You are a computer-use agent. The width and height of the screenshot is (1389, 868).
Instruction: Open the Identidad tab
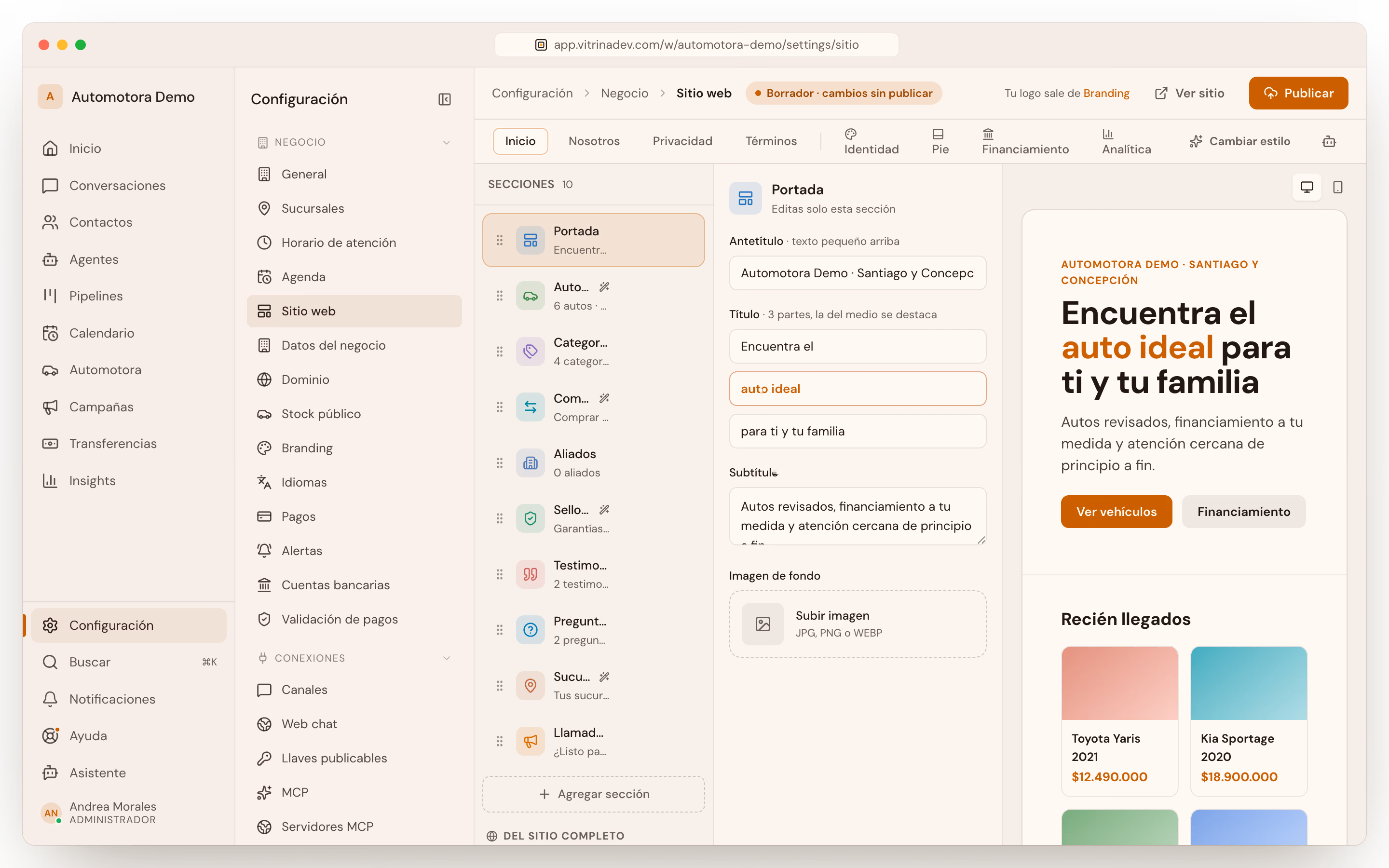coord(872,141)
